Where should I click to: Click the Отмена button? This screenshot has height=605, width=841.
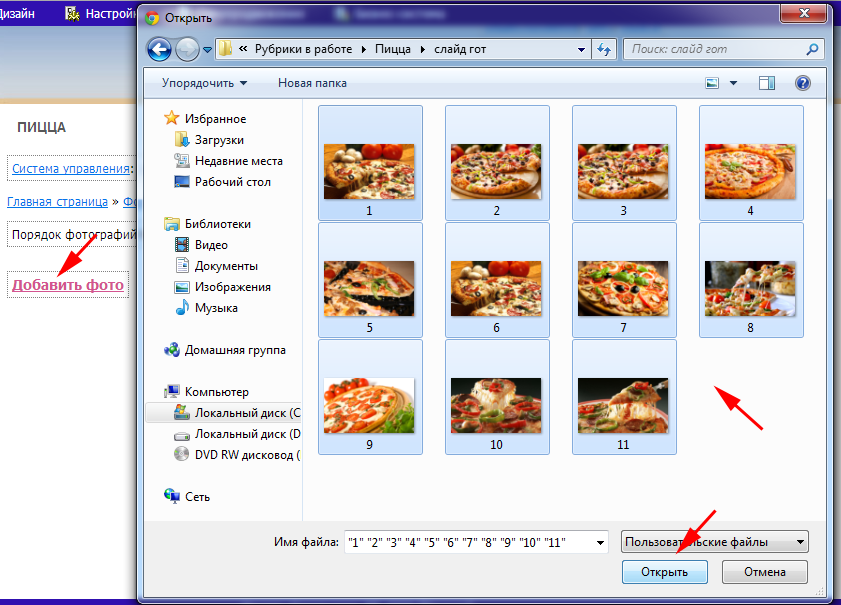(x=765, y=572)
